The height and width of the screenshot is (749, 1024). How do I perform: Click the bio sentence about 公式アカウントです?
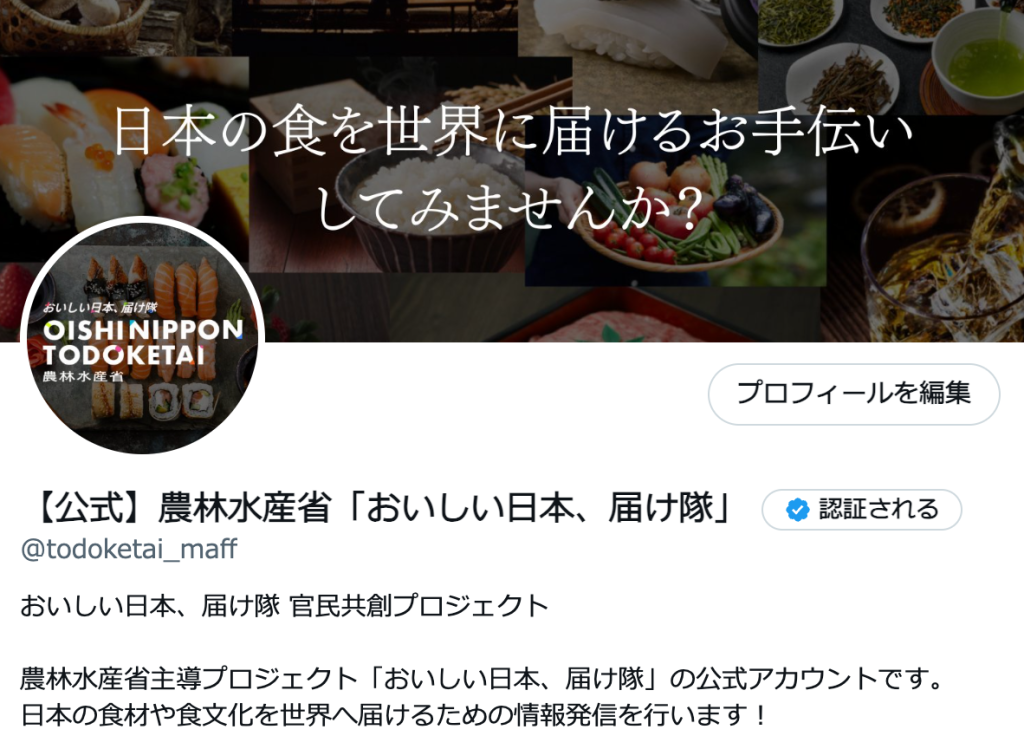pos(482,679)
